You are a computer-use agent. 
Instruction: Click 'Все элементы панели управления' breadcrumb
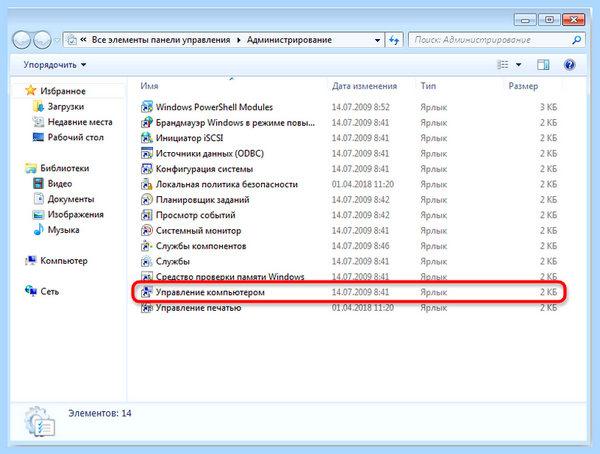tap(161, 40)
